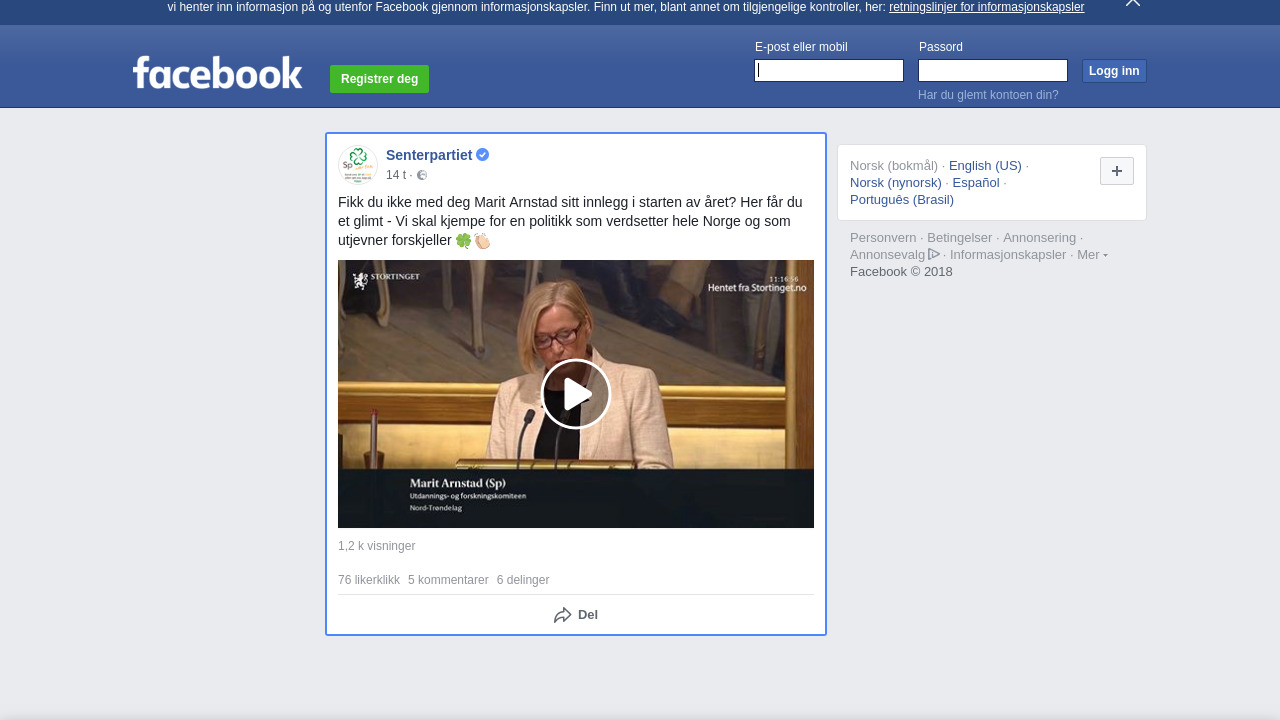Focus the E-post eller mobil field
This screenshot has height=720, width=1280.
click(829, 70)
